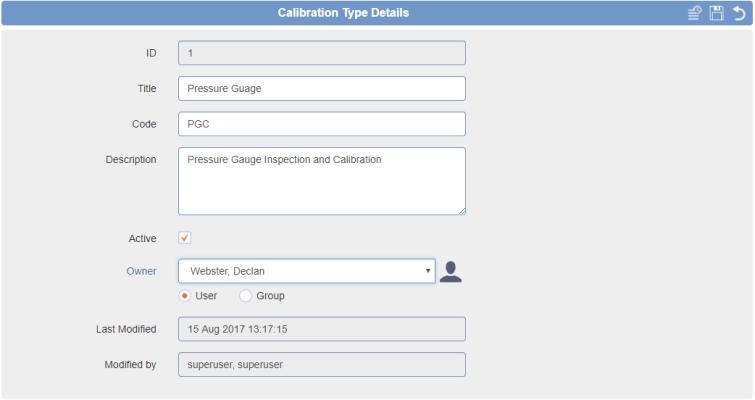Focus the Title field containing Pressure Guage
Viewport: 755px width, 400px height.
322,89
